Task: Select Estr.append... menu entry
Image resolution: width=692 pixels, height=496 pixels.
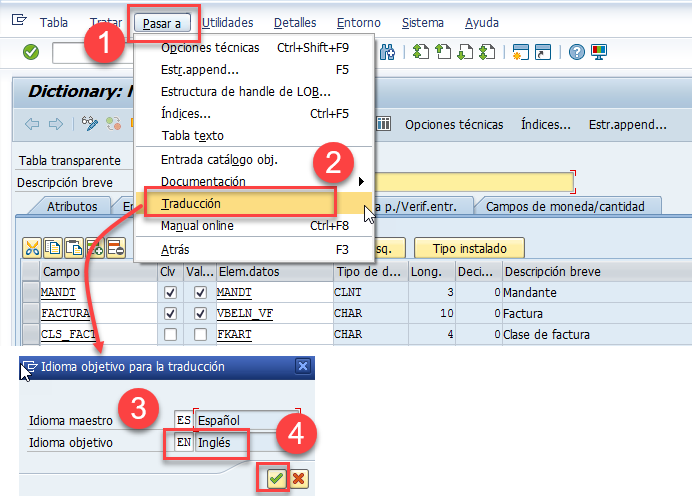Action: click(x=254, y=70)
